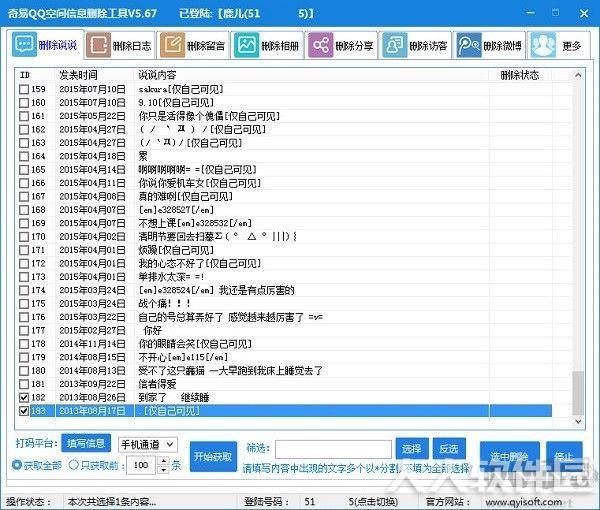Select row text 信者得爱
Screen dimensions: 600x510
157,384
